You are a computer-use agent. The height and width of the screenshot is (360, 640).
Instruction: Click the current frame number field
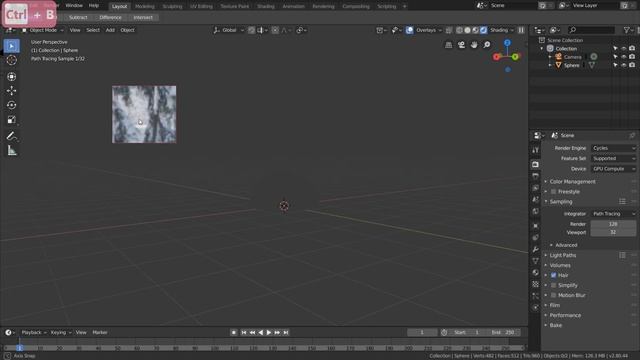tap(422, 333)
